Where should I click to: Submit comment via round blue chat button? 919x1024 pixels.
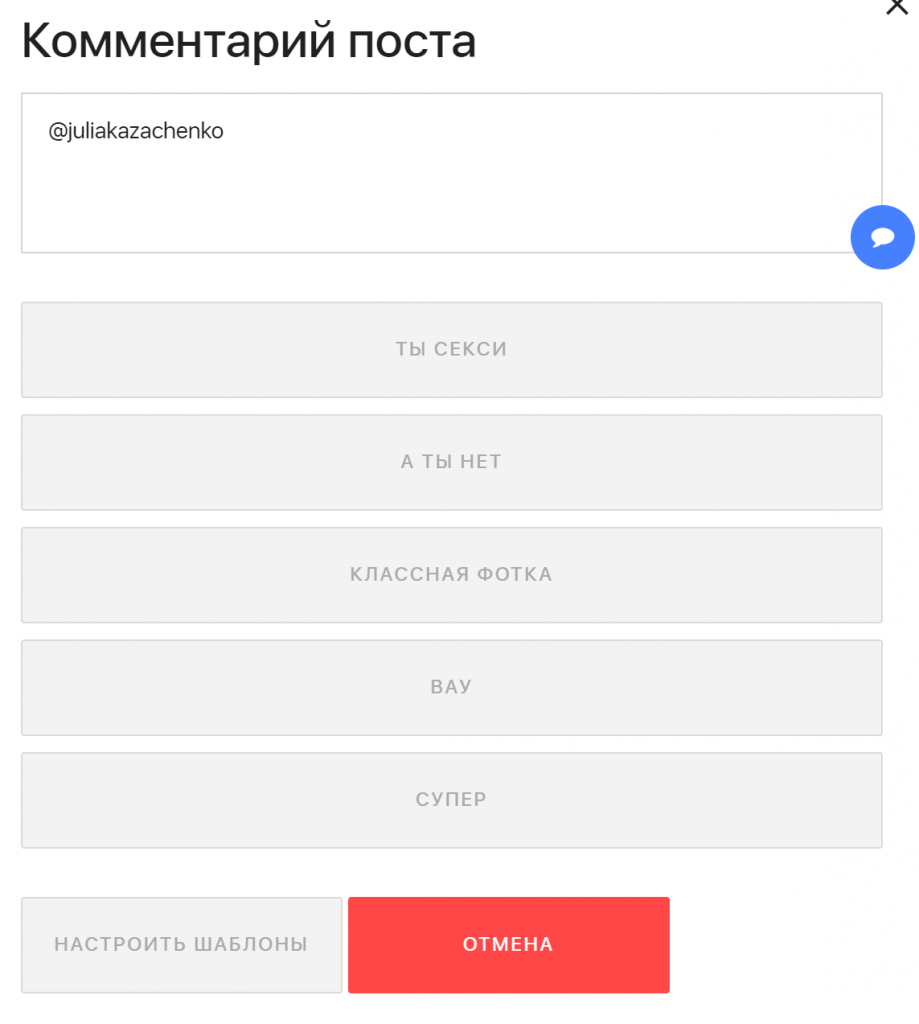pos(882,237)
